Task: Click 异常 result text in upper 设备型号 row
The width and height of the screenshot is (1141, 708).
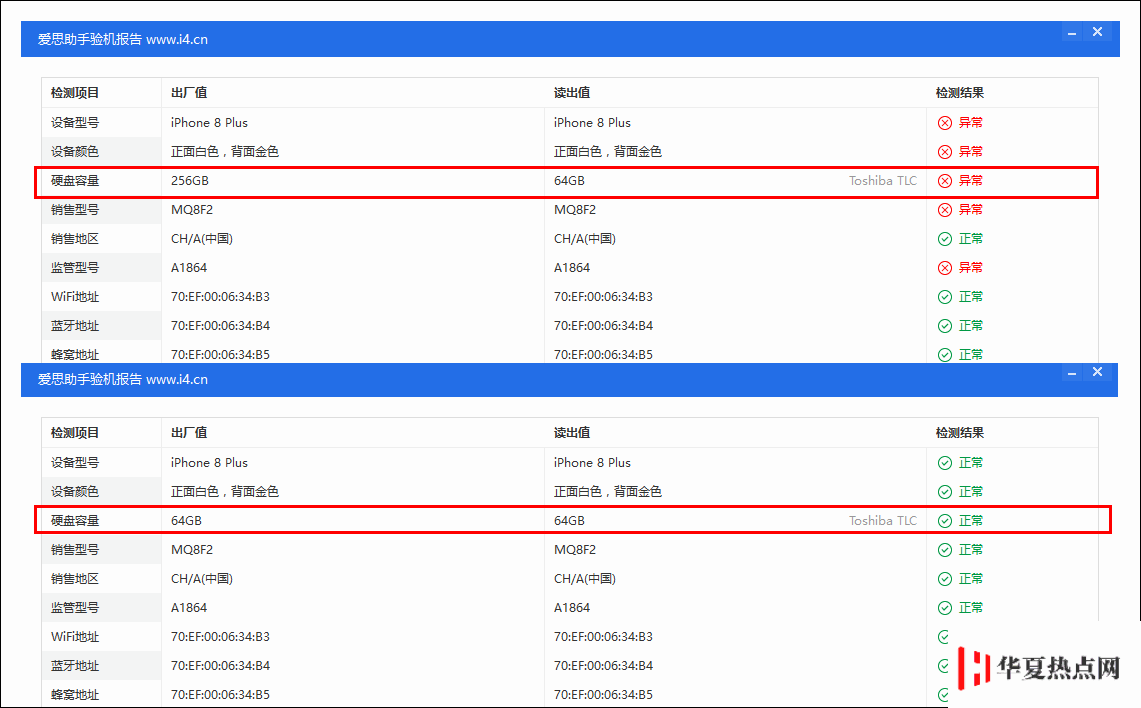Action: 971,123
